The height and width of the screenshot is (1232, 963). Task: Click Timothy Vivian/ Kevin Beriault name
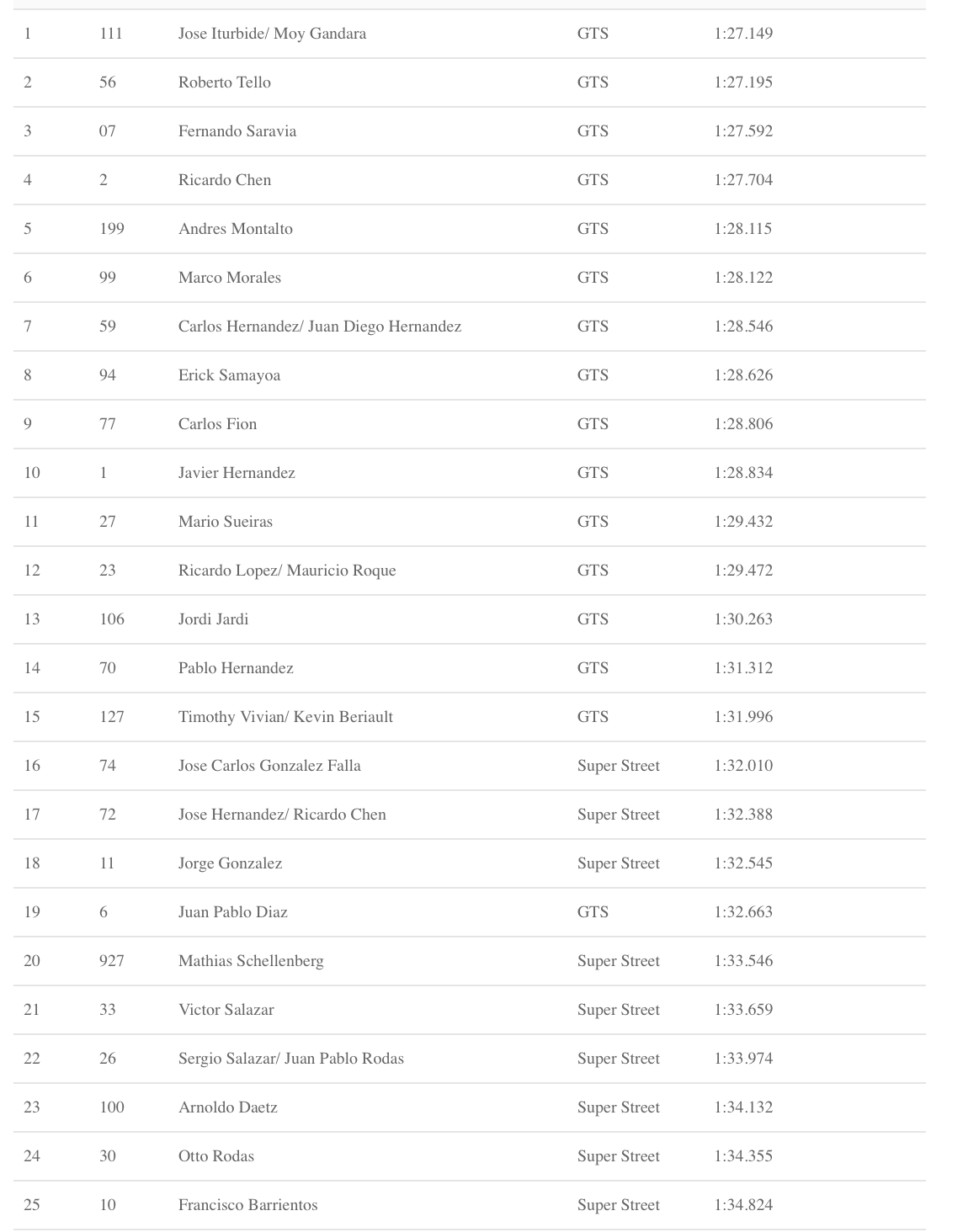click(285, 717)
